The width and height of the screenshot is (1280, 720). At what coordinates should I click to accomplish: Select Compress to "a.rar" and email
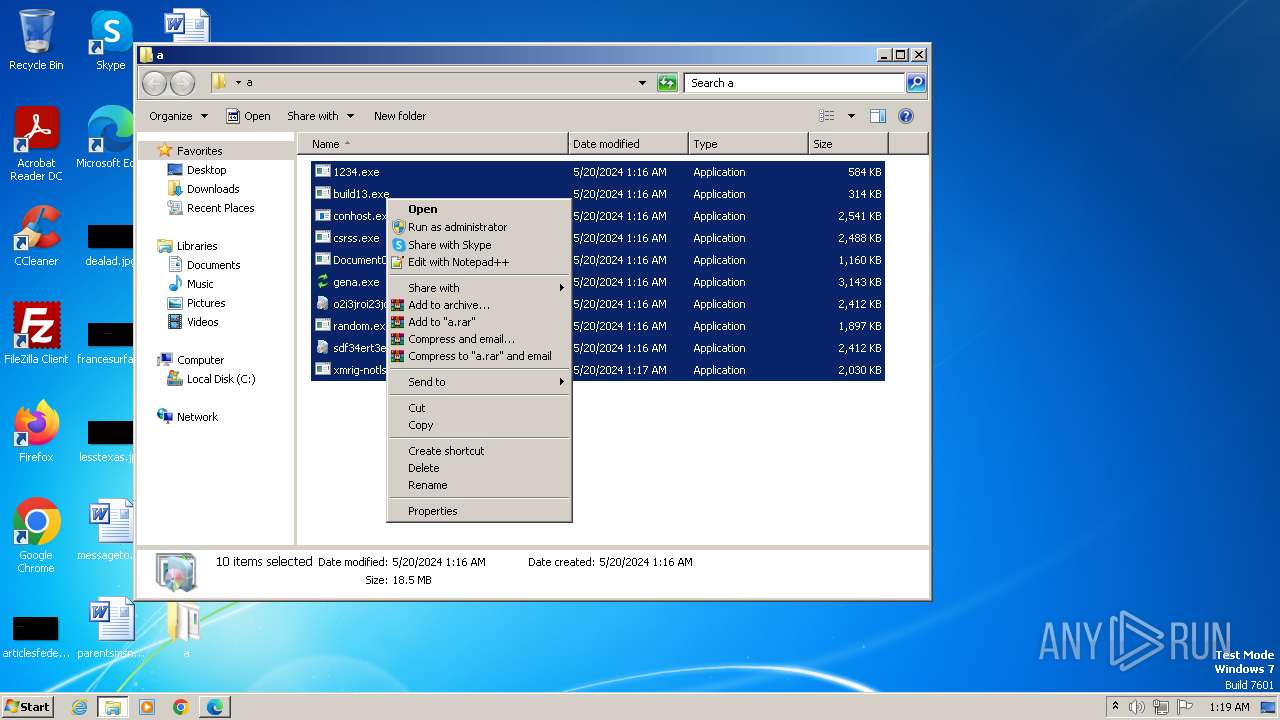[x=479, y=356]
